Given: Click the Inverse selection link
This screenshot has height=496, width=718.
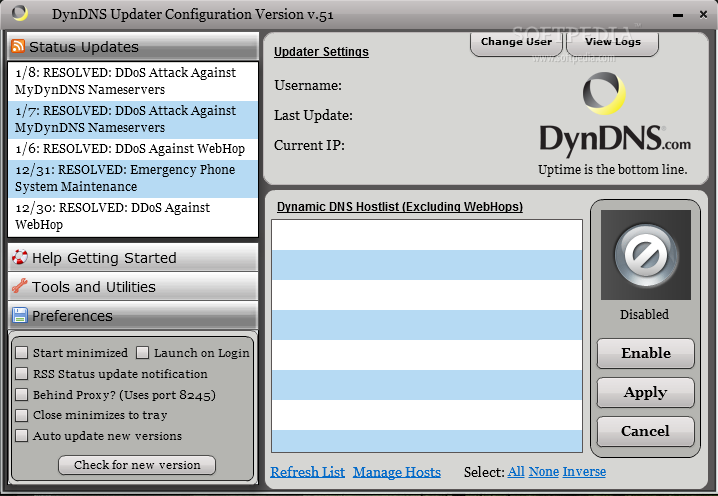Looking at the screenshot, I should point(584,471).
